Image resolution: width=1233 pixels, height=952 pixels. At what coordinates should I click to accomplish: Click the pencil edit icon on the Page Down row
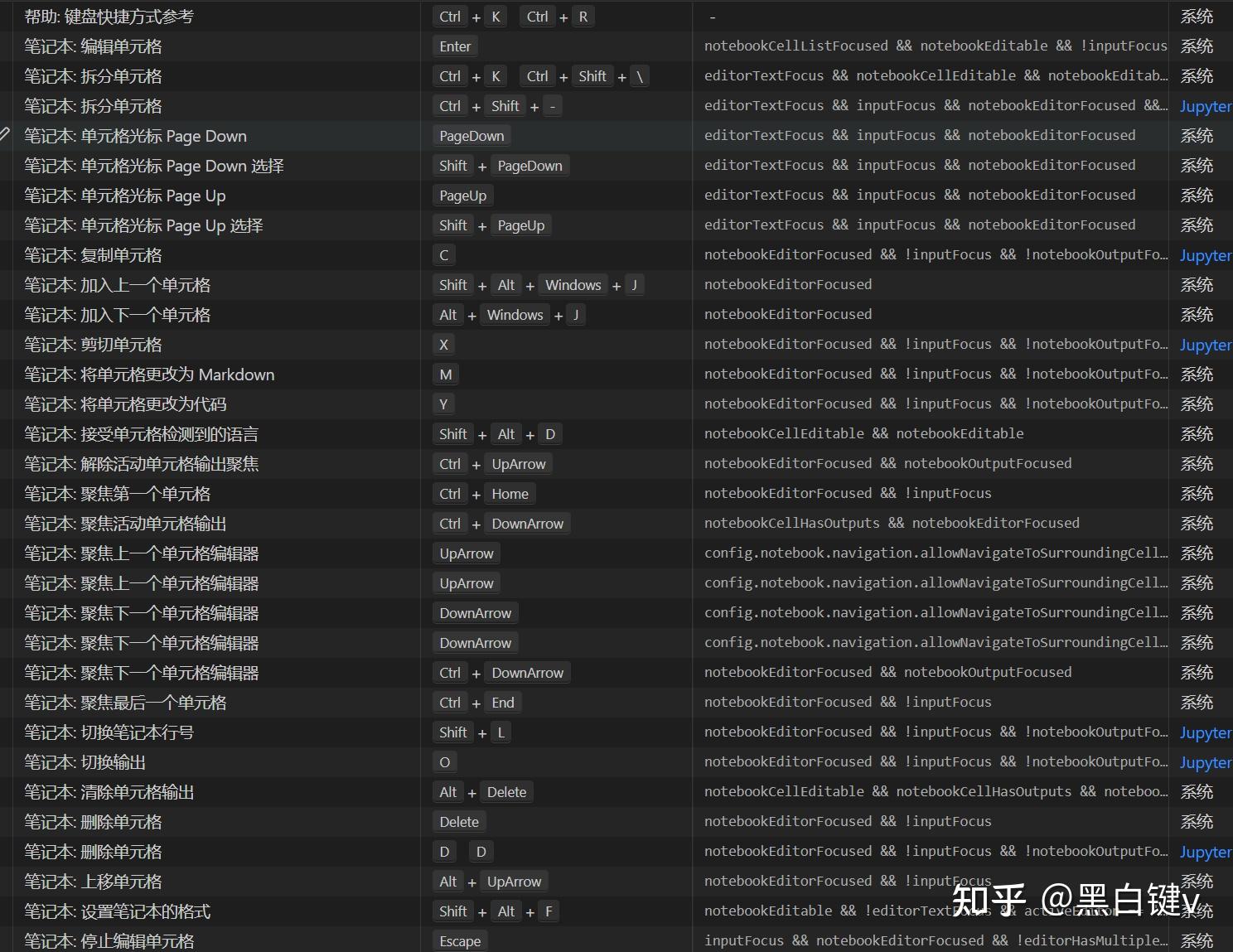tap(7, 135)
